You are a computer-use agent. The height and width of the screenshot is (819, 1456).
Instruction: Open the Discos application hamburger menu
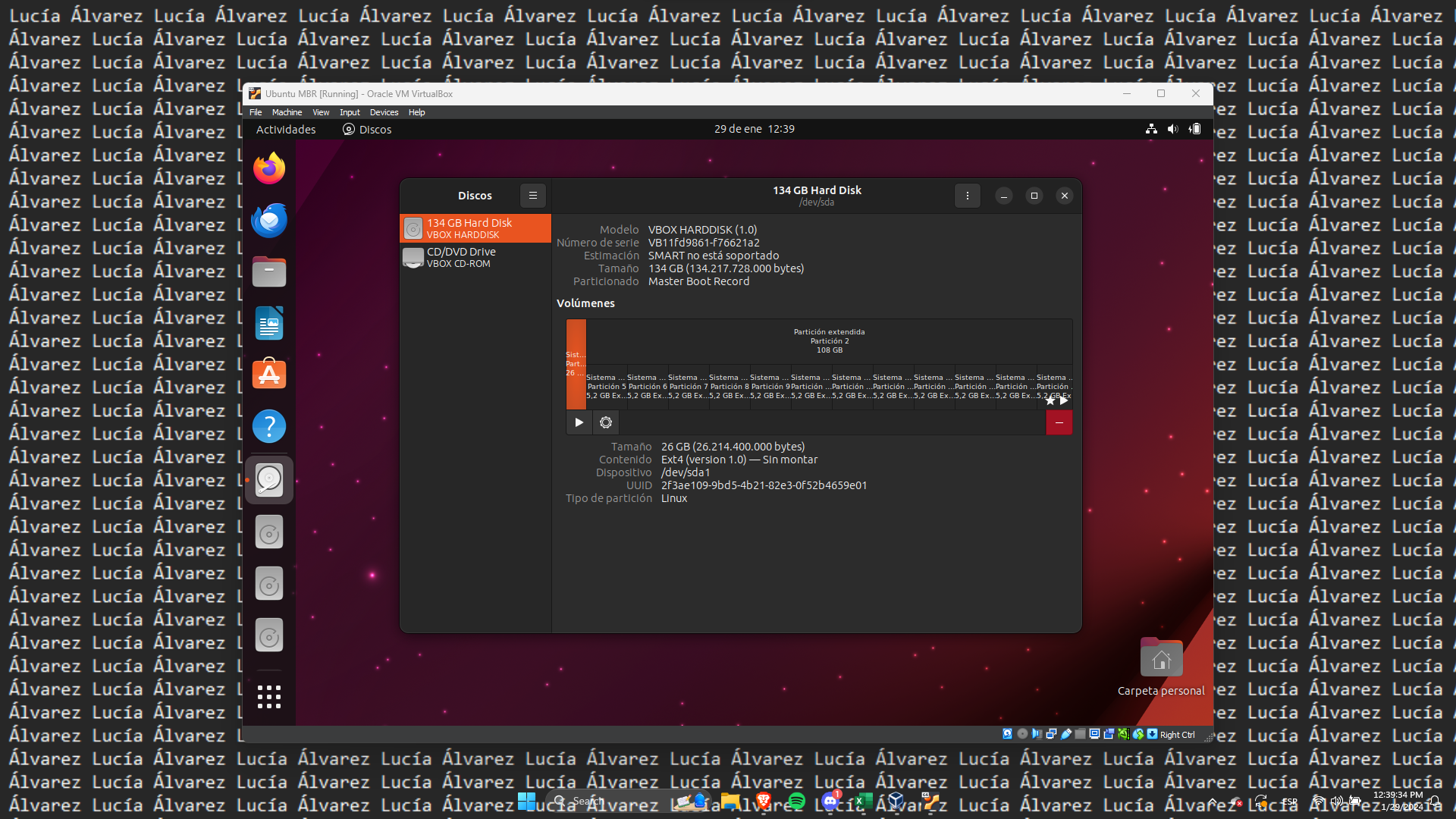(x=532, y=196)
